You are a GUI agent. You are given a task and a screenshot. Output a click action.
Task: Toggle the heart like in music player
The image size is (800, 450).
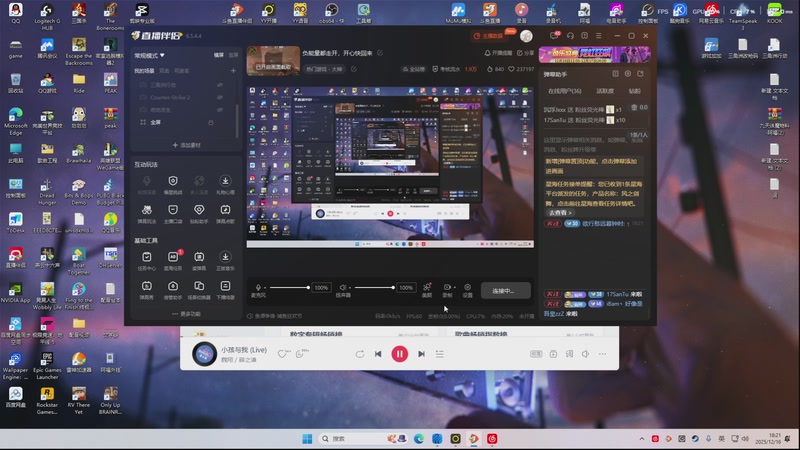tap(282, 354)
